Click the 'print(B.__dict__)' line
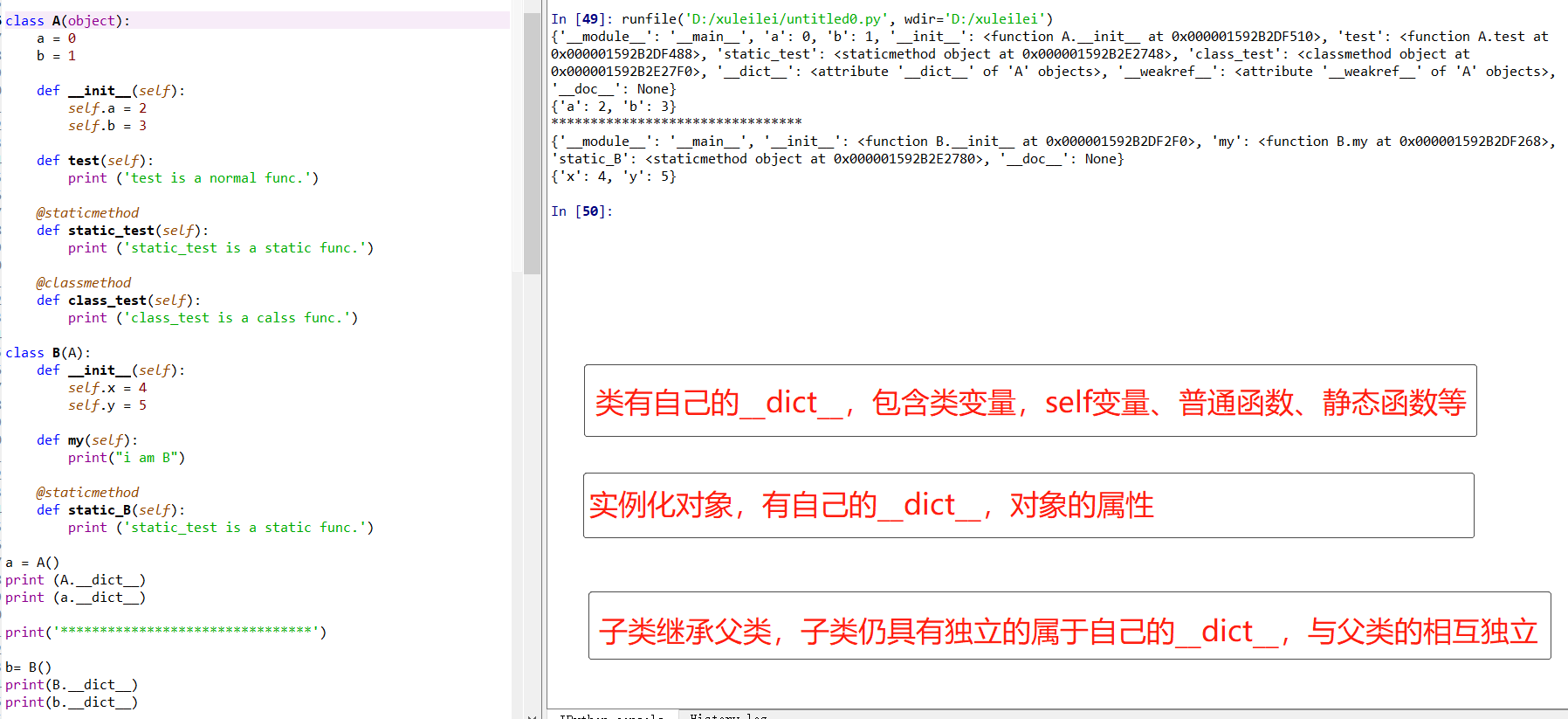1568x719 pixels. [x=72, y=685]
